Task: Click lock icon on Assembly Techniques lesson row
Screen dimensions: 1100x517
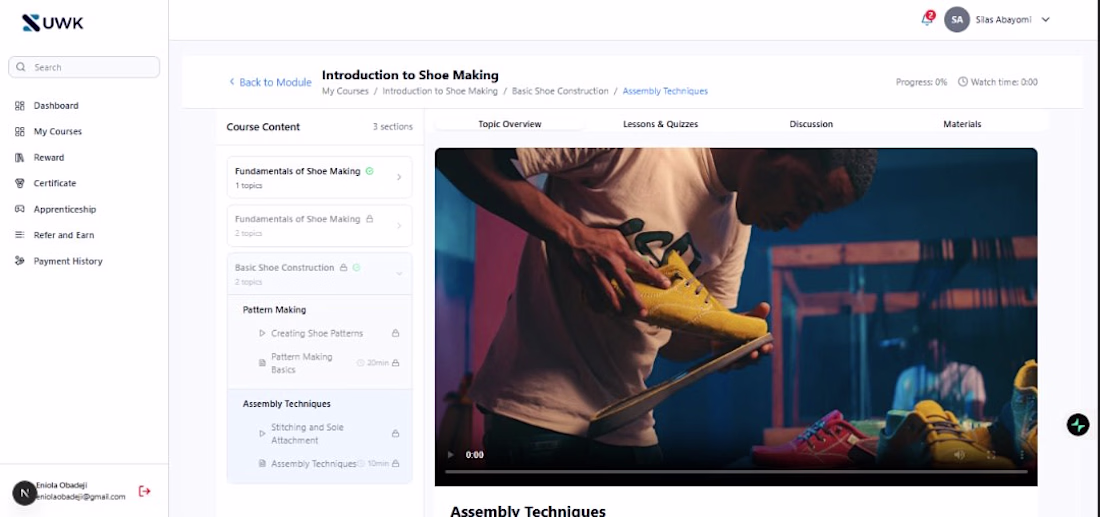Action: pyautogui.click(x=396, y=464)
